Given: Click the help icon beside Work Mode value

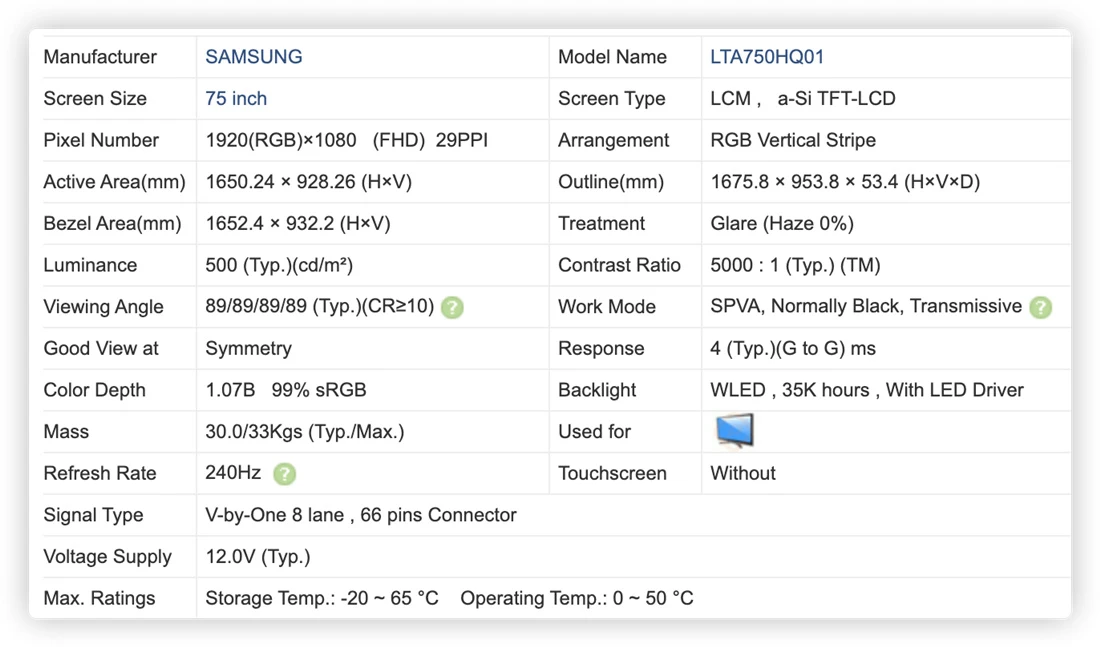Looking at the screenshot, I should pos(1040,307).
